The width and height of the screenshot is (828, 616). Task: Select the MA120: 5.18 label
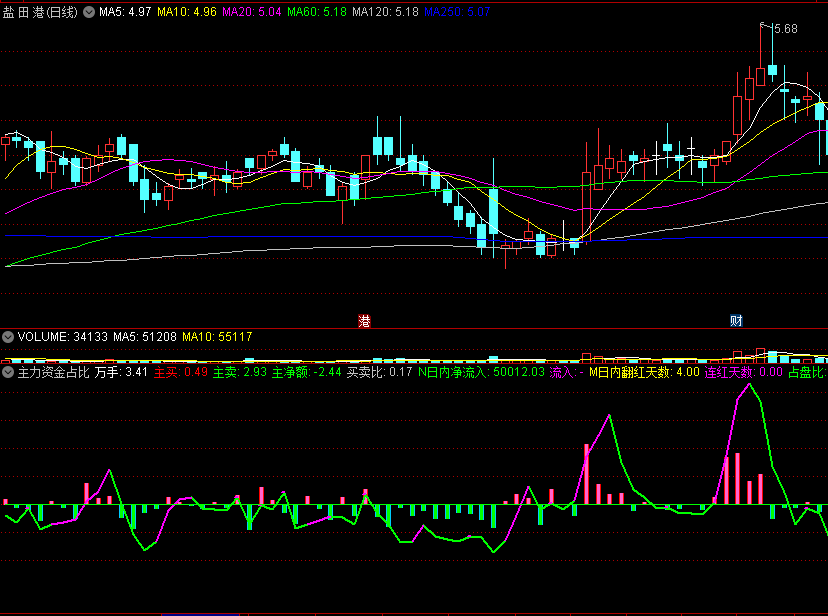(385, 12)
